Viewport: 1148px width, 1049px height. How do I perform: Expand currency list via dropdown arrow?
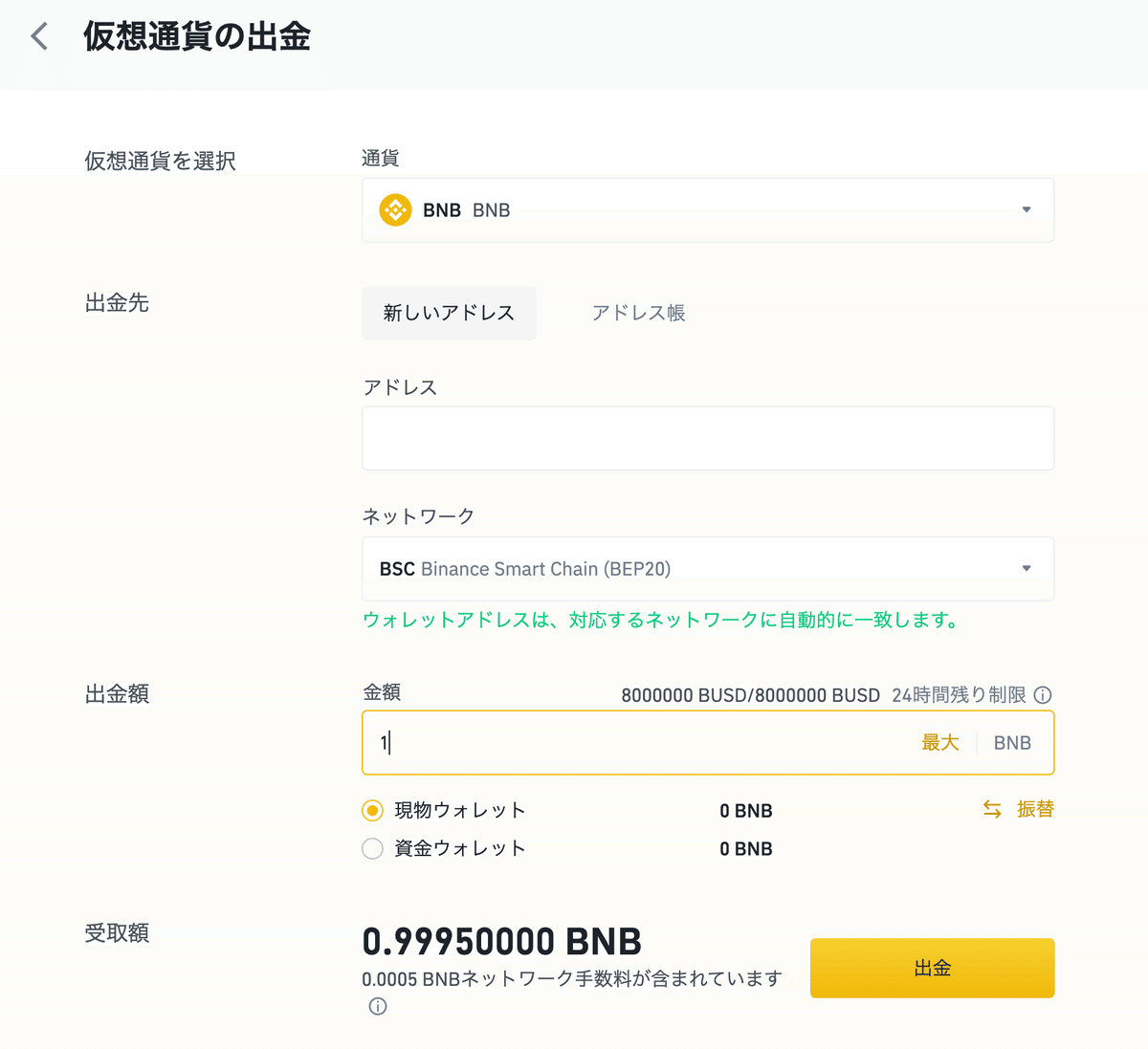pyautogui.click(x=1027, y=209)
